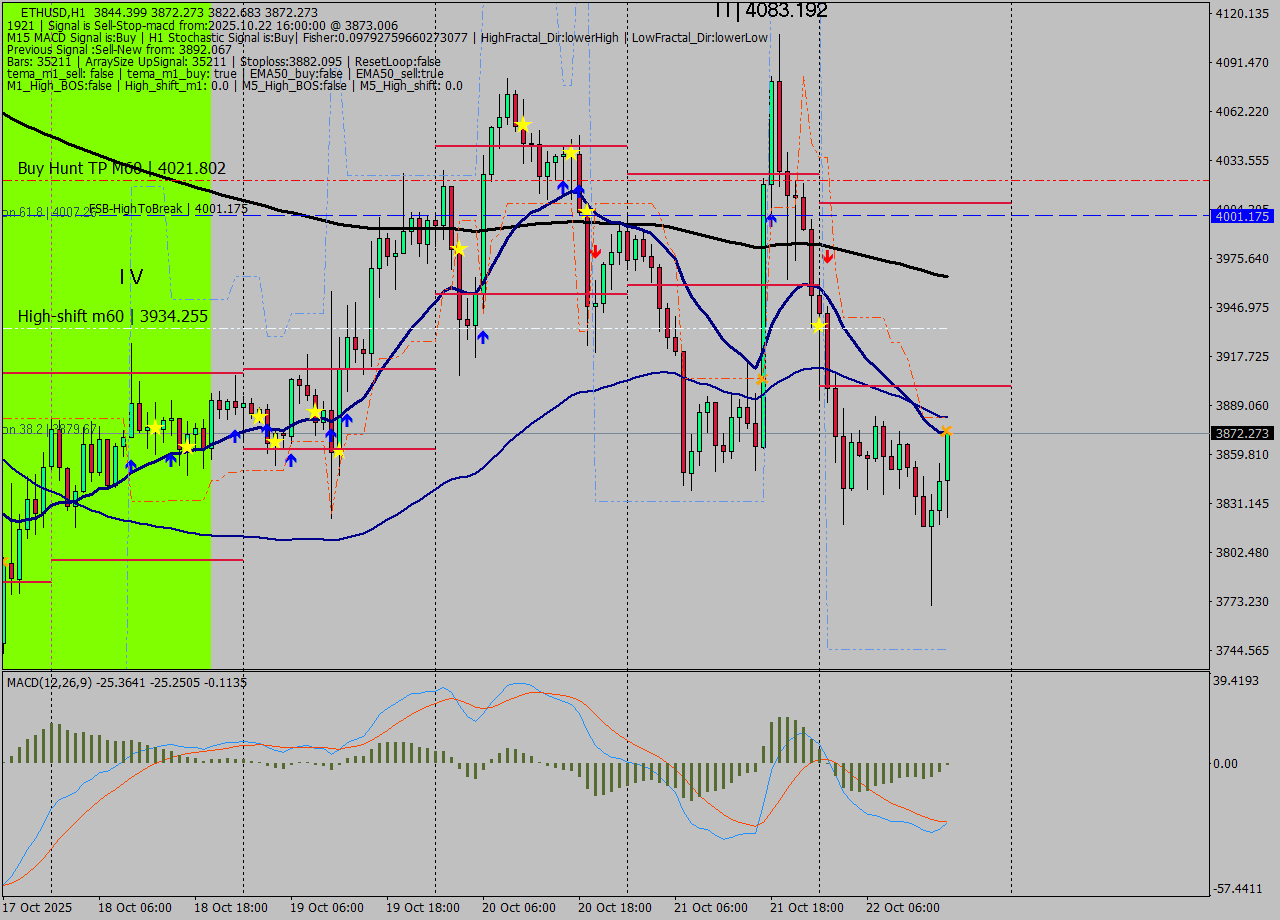Image resolution: width=1280 pixels, height=920 pixels.
Task: Click the High-shift m60 3934.255 label
Action: click(x=112, y=316)
